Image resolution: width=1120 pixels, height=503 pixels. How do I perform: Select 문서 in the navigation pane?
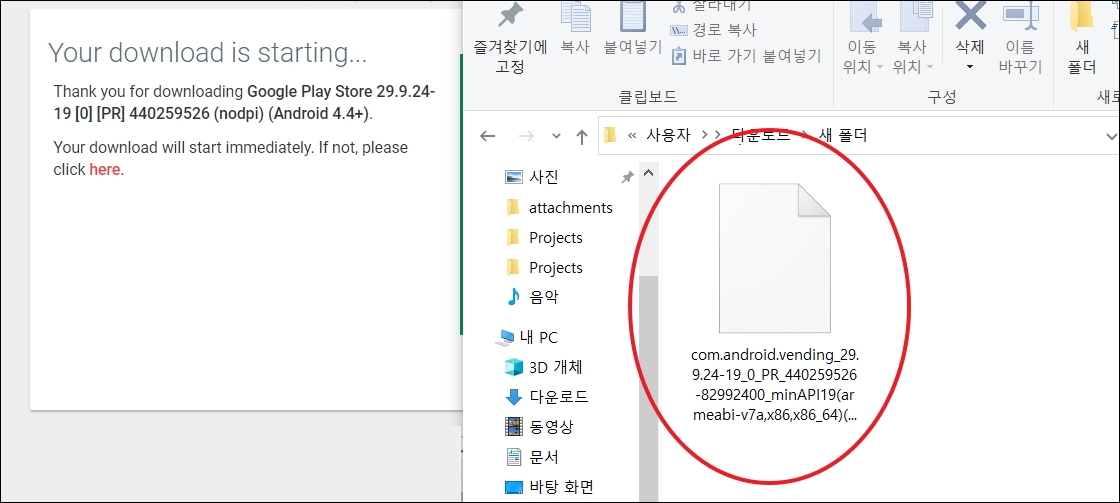coord(532,457)
